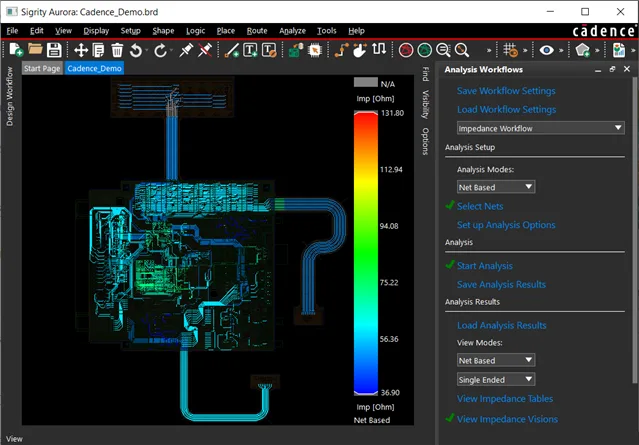Image resolution: width=639 pixels, height=445 pixels.
Task: Click the magnifier with measure line icon
Action: point(462,50)
